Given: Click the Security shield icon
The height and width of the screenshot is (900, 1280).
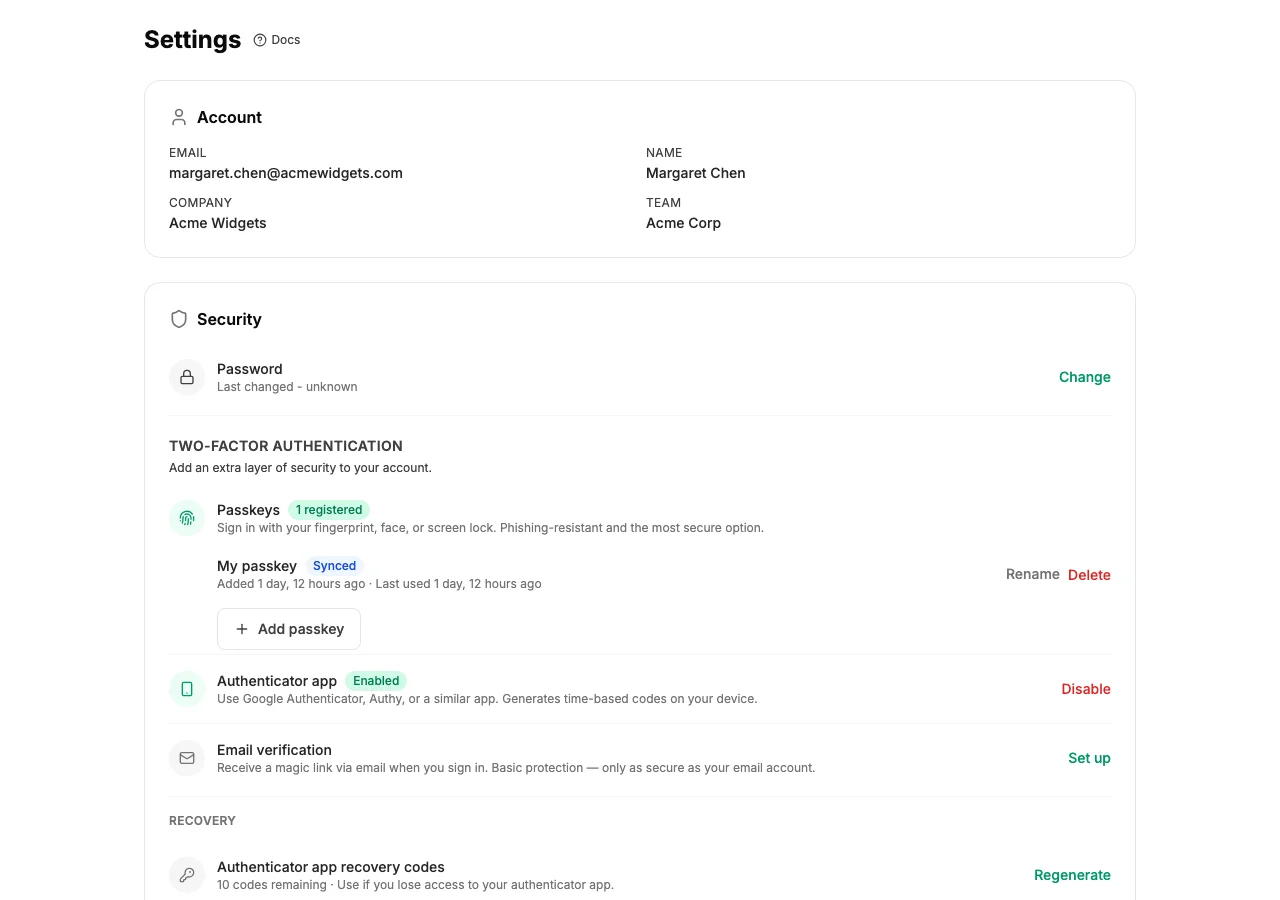Looking at the screenshot, I should pyautogui.click(x=179, y=319).
